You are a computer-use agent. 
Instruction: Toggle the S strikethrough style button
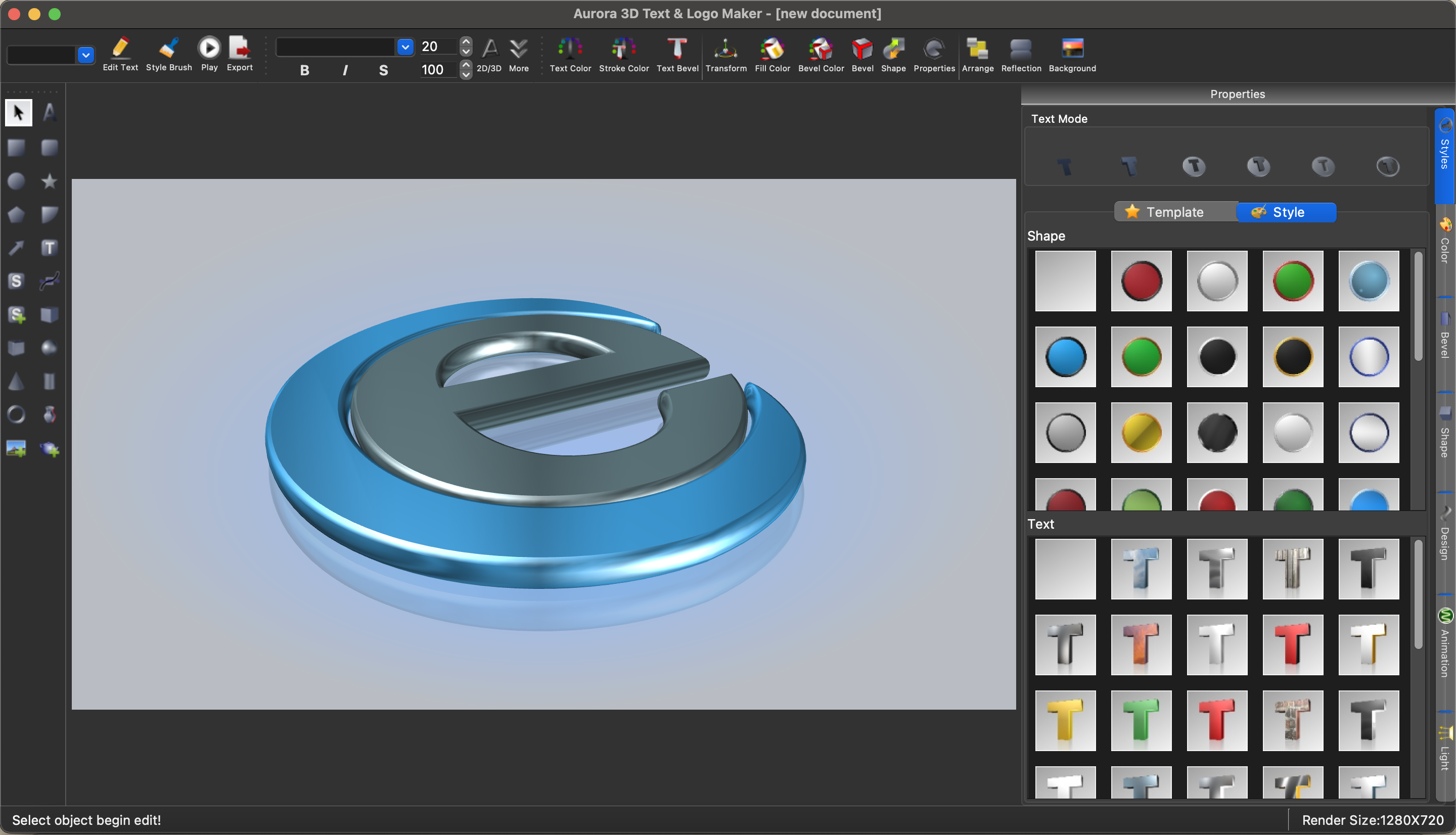[384, 70]
